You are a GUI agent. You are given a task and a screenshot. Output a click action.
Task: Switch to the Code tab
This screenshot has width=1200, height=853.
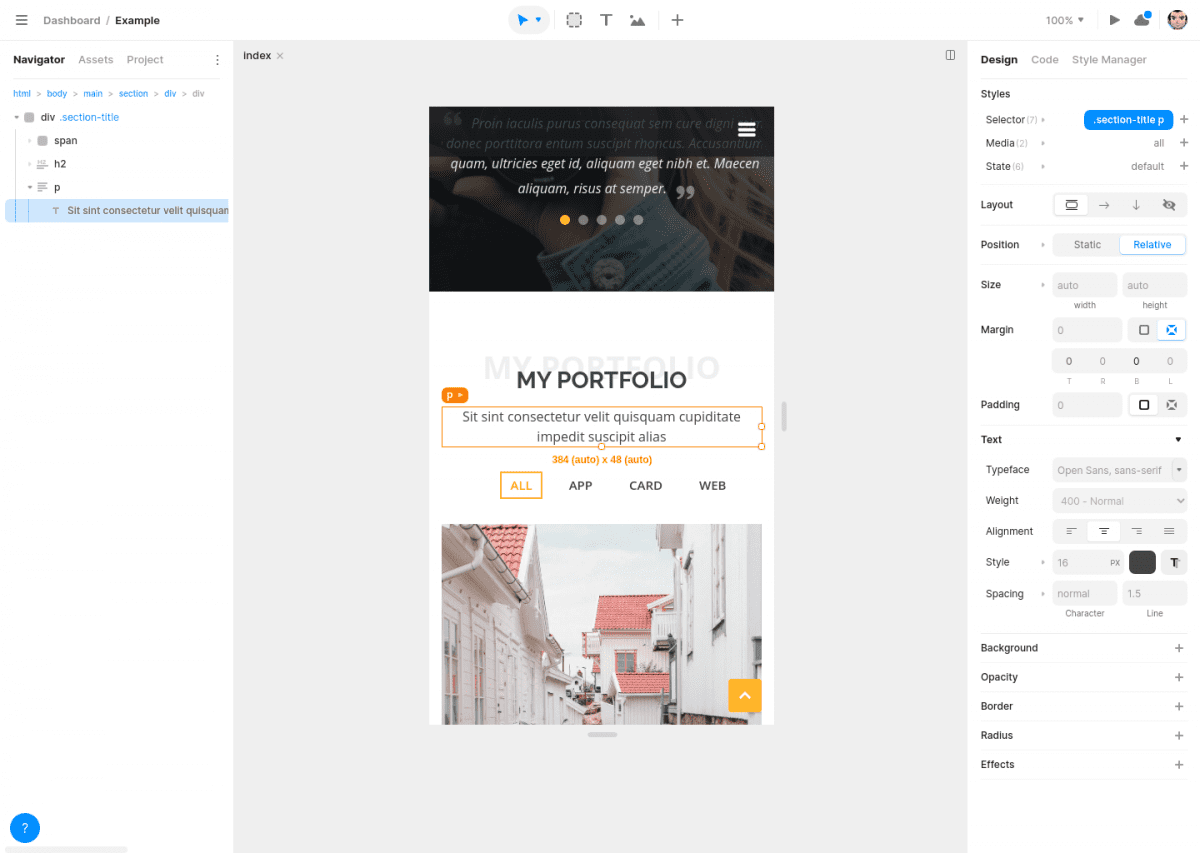[x=1045, y=59]
